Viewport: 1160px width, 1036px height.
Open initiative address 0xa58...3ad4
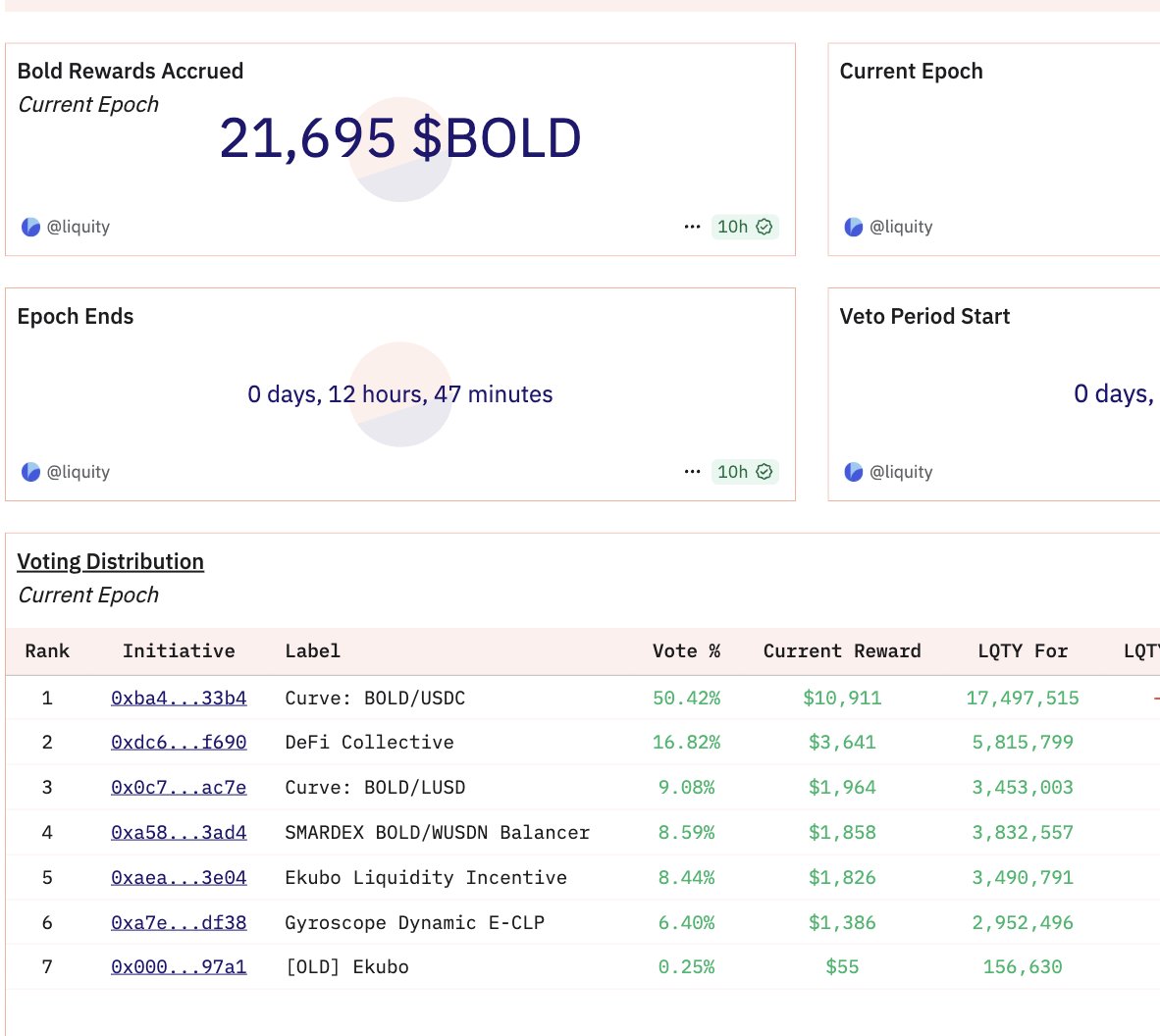click(x=179, y=832)
